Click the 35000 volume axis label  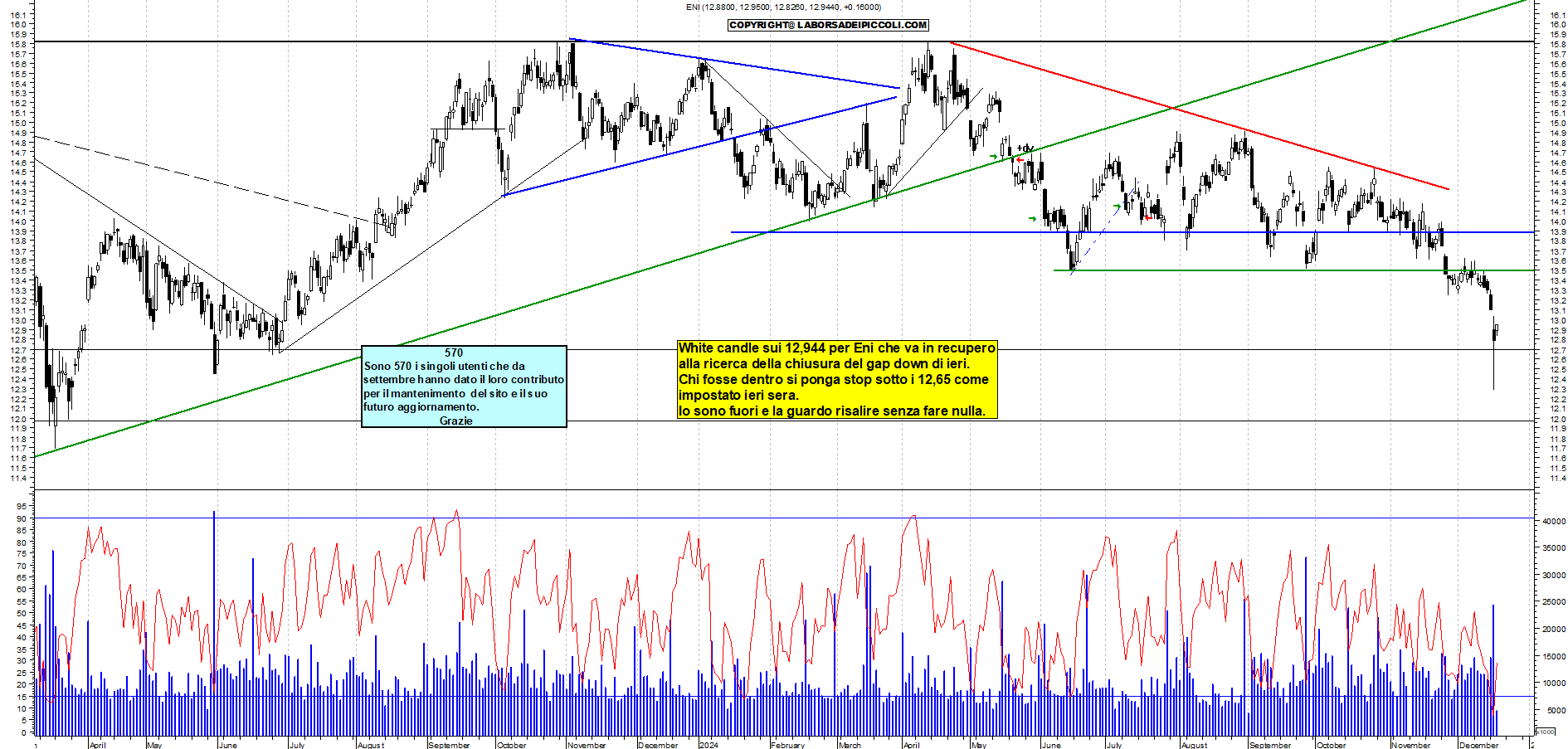click(x=1554, y=548)
